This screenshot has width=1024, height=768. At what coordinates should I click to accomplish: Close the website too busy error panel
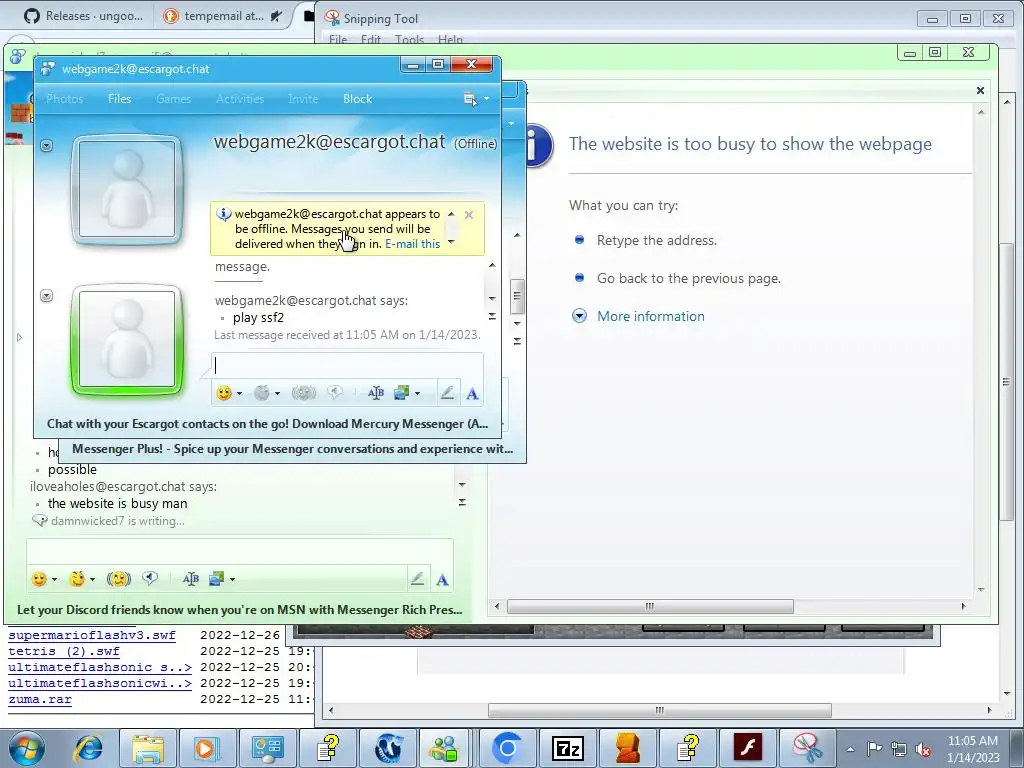[x=980, y=91]
